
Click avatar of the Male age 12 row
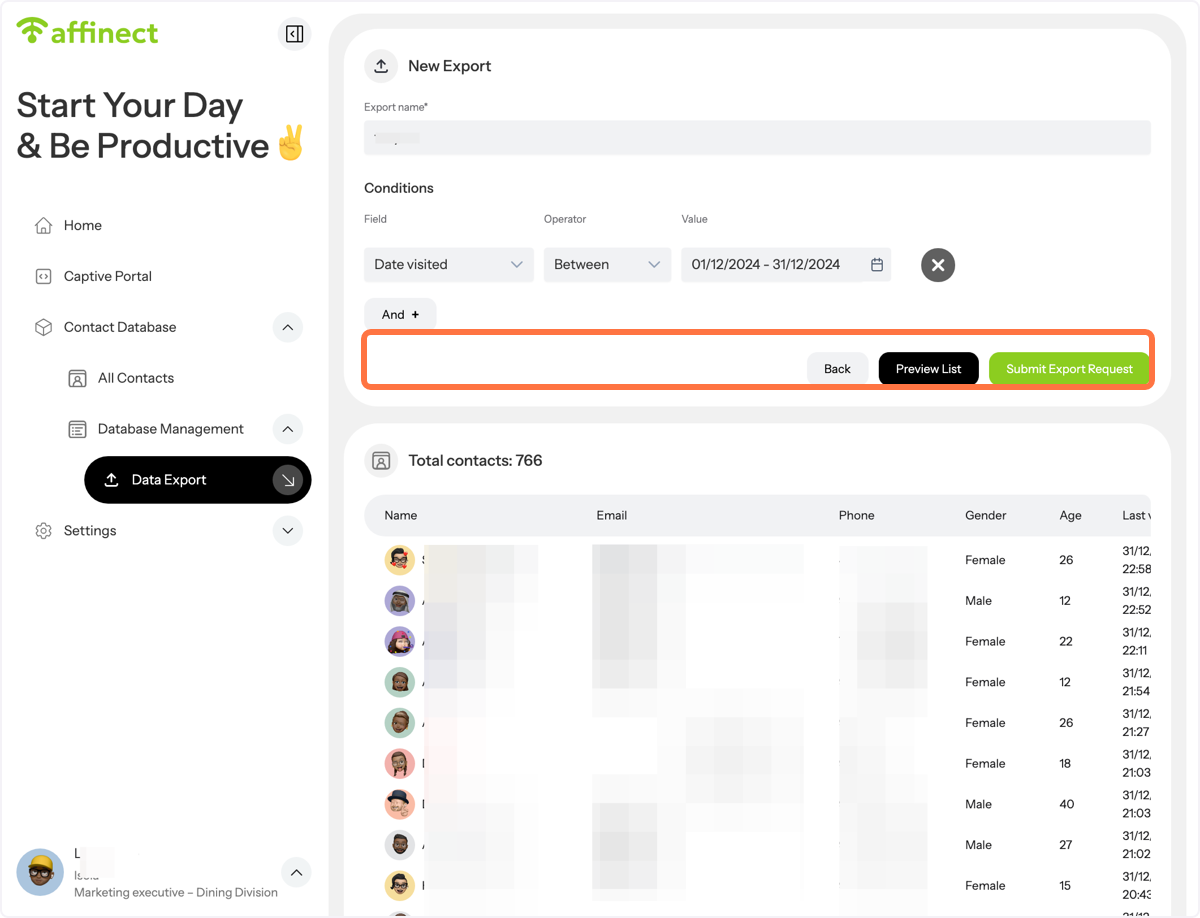[400, 601]
